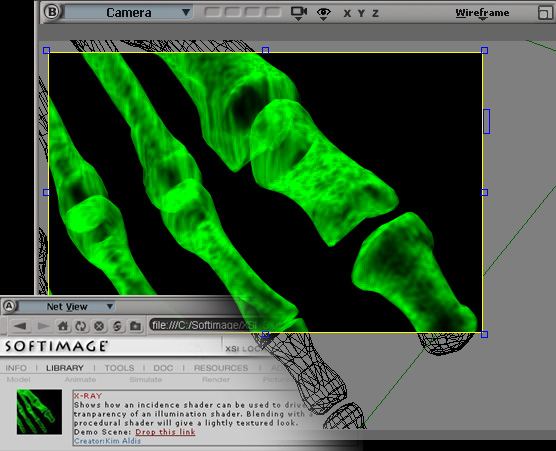Click the third memo camera slot
This screenshot has height=451, width=556.
[252, 12]
